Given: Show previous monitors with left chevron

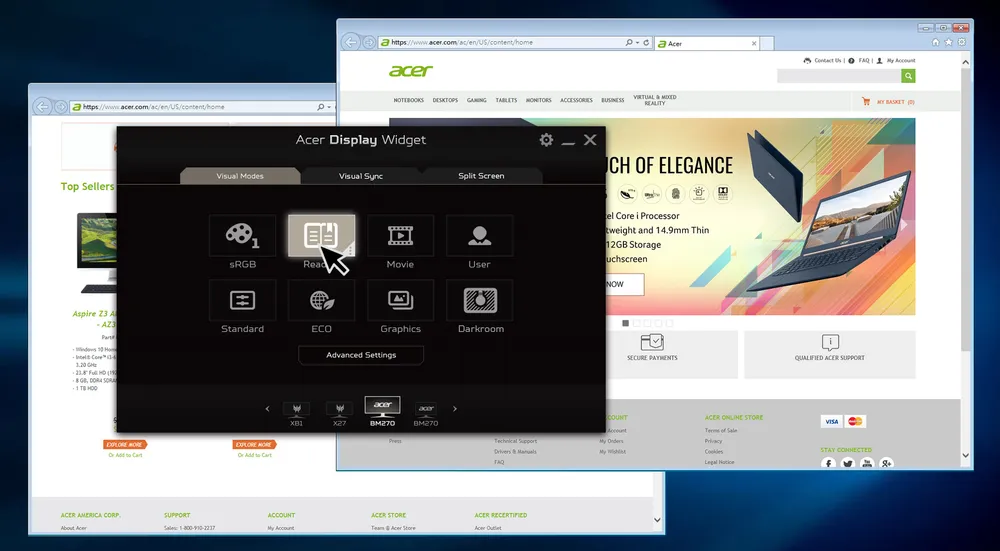Looking at the screenshot, I should pyautogui.click(x=267, y=409).
